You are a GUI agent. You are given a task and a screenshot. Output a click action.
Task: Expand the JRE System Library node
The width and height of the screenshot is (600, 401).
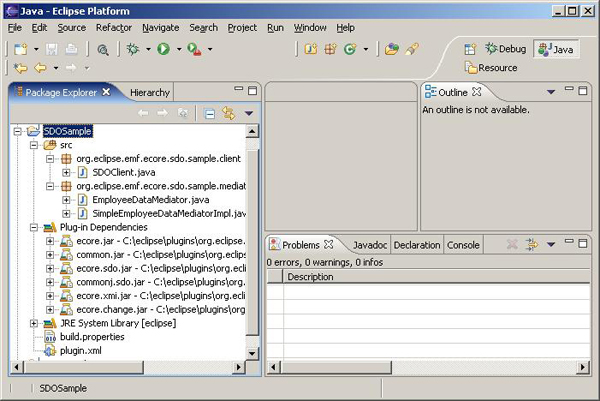pos(34,323)
